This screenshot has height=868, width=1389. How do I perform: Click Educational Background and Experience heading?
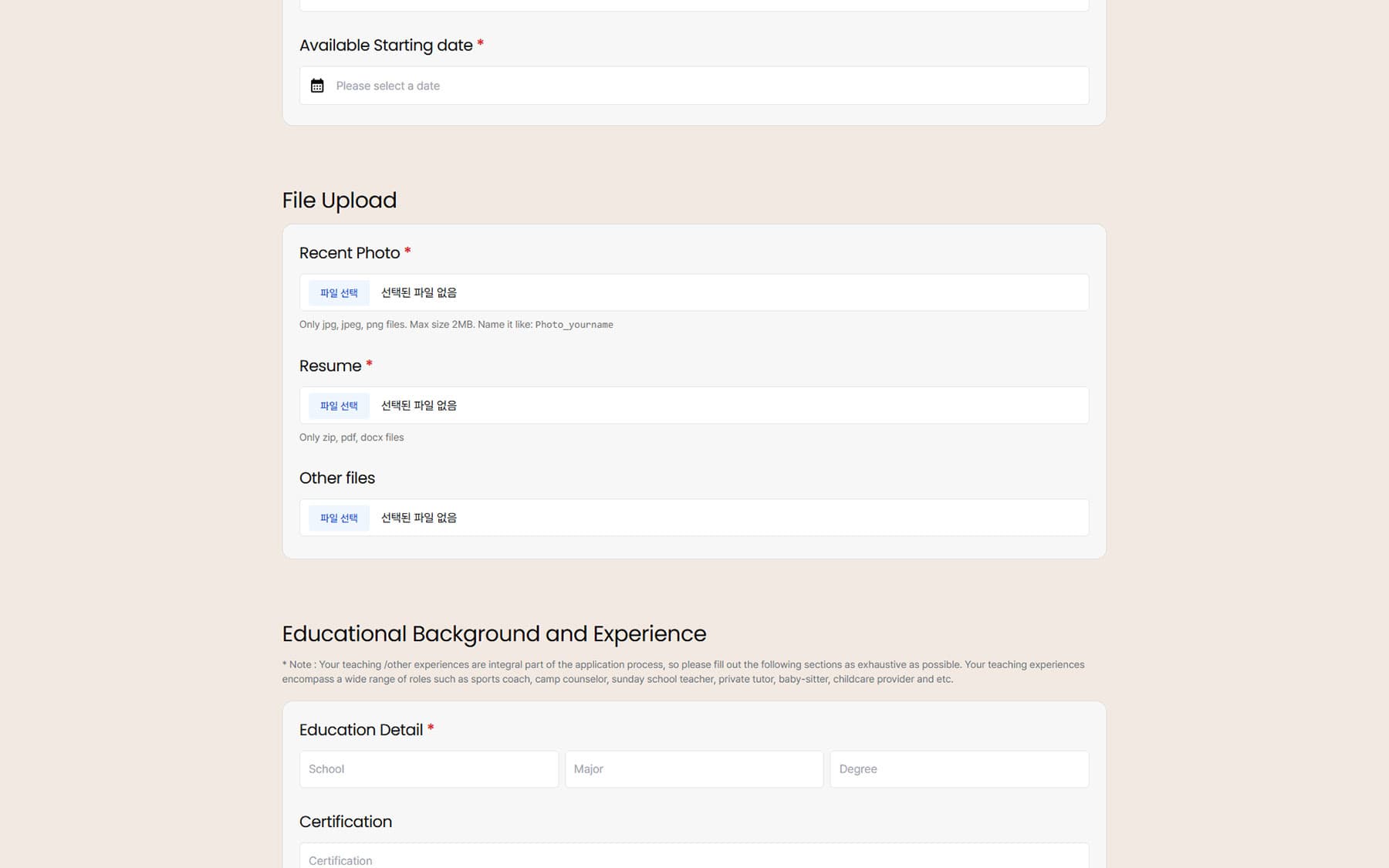(494, 634)
